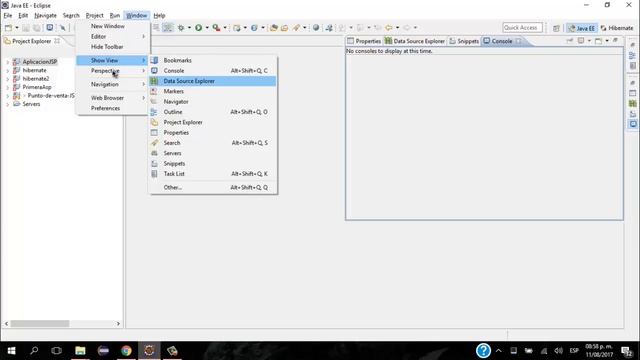This screenshot has height=360, width=640.
Task: Click the Data Source Explorer icon in right trim
Action: point(632,104)
